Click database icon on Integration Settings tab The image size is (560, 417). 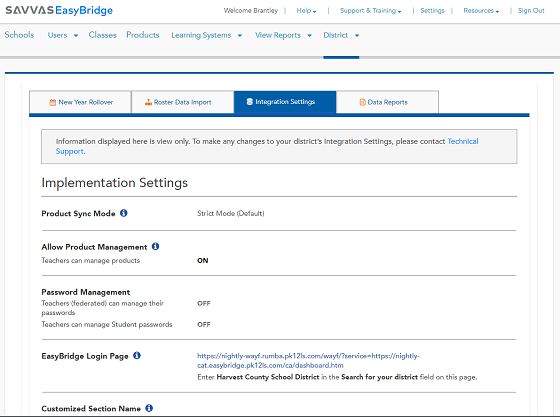point(250,102)
